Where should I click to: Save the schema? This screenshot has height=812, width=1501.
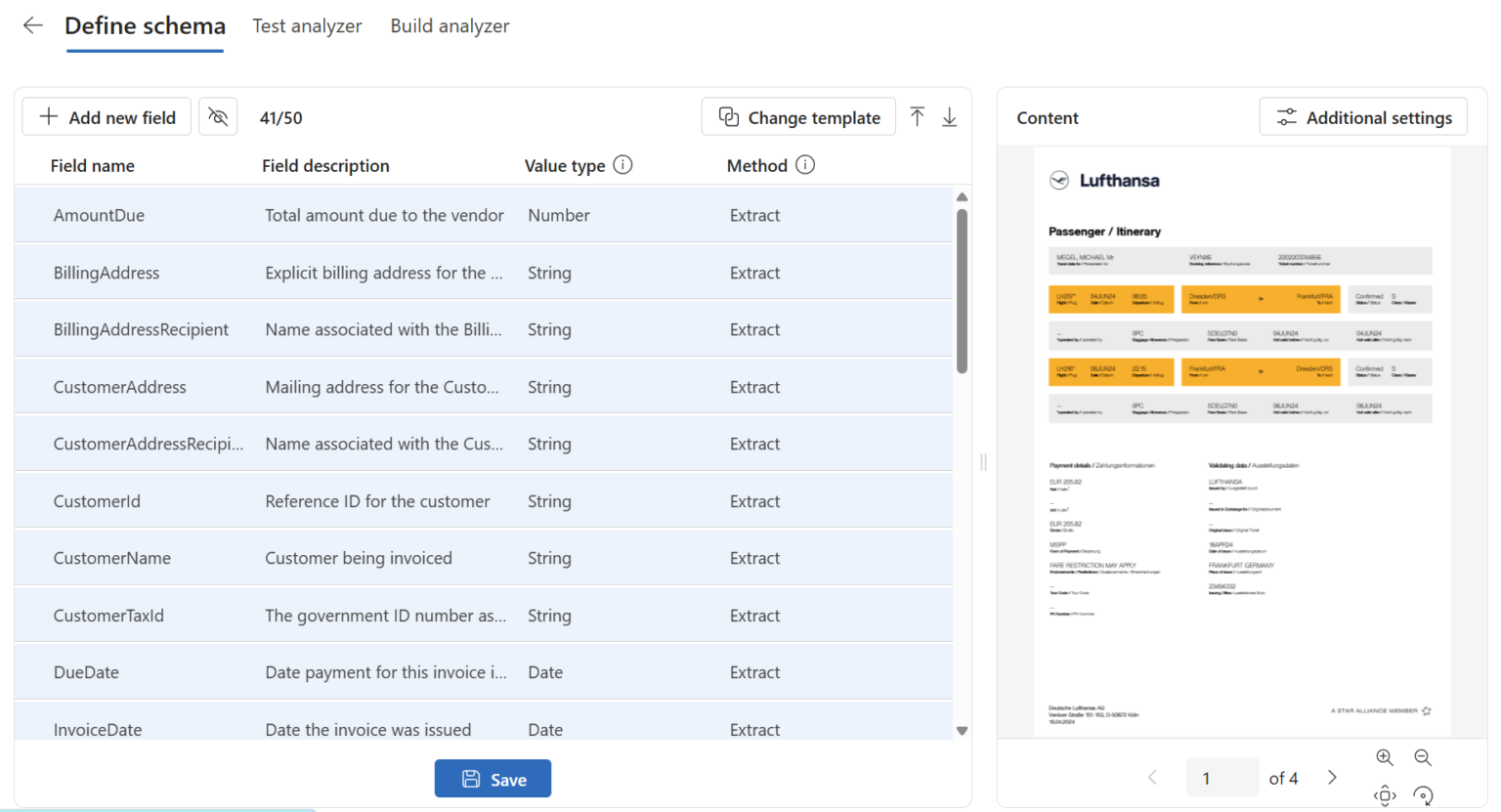point(493,779)
